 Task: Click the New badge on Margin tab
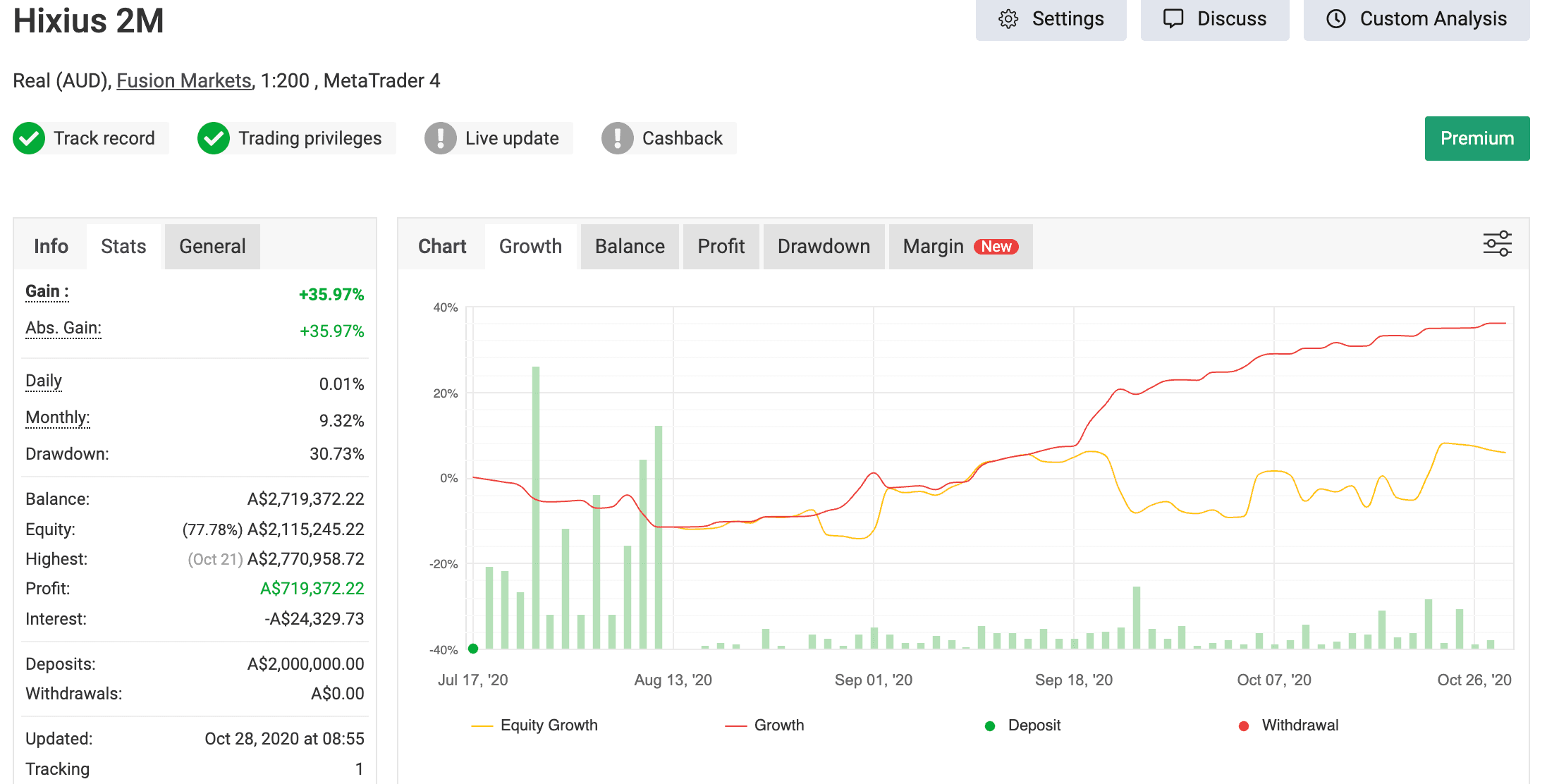pos(996,247)
